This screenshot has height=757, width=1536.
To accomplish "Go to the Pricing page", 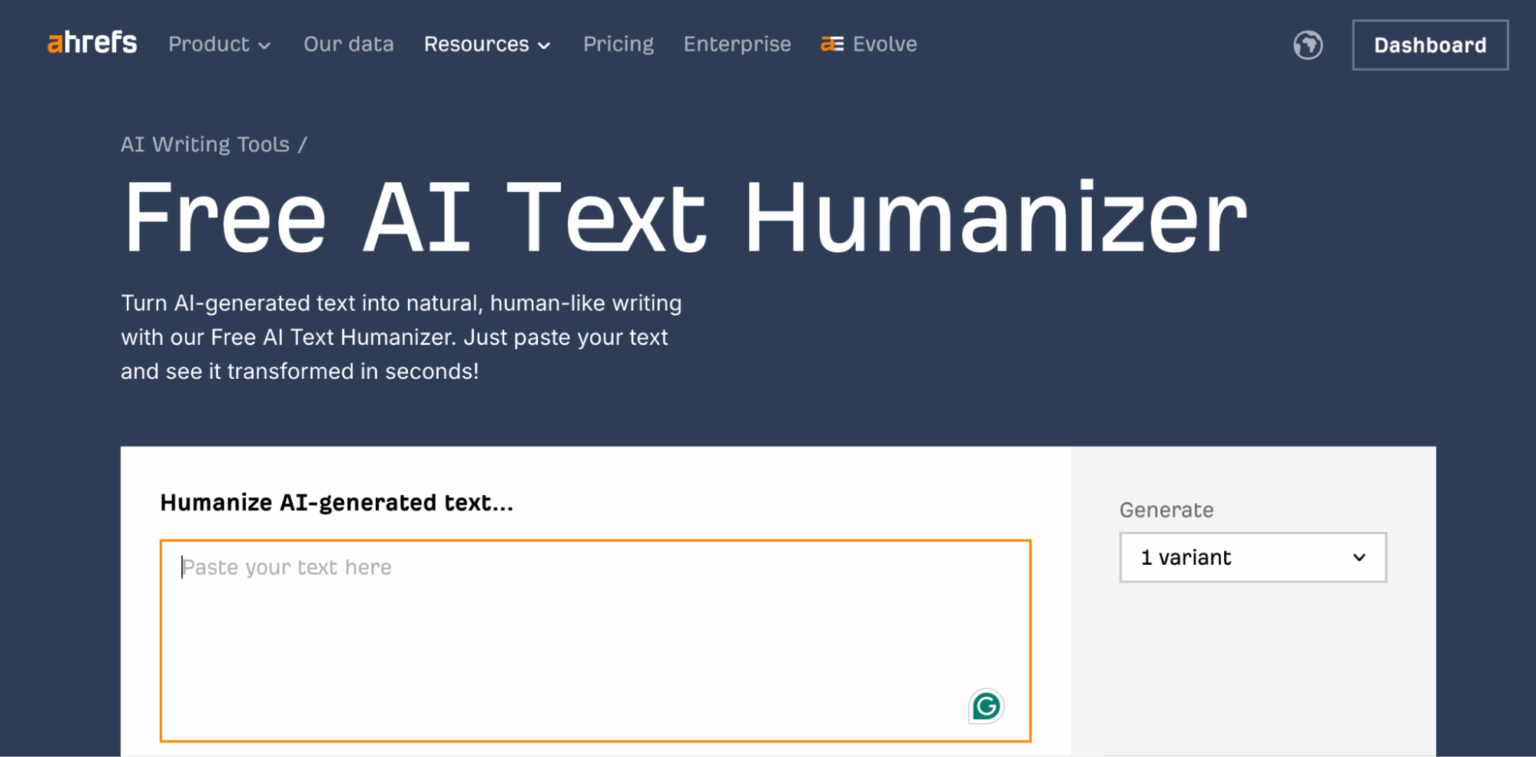I will (618, 44).
